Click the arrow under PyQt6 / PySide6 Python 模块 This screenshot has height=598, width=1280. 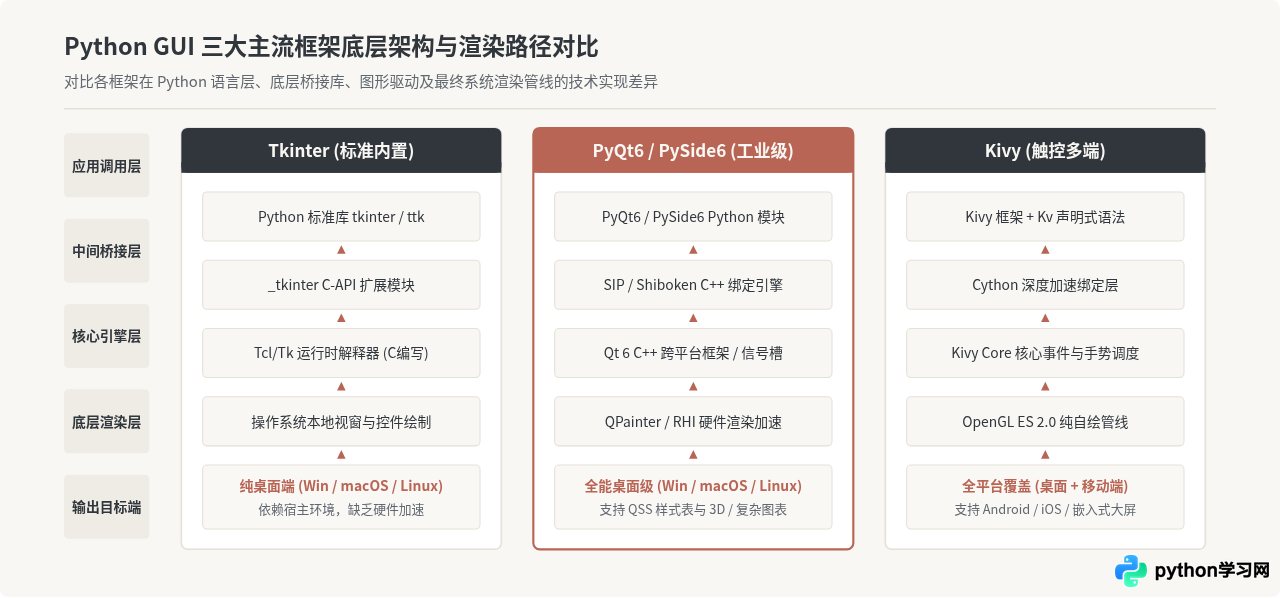[x=693, y=250]
